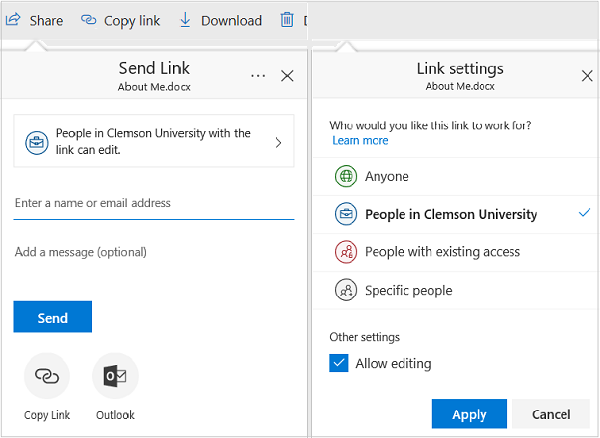
Task: Click the Delete trash can icon
Action: [287, 20]
